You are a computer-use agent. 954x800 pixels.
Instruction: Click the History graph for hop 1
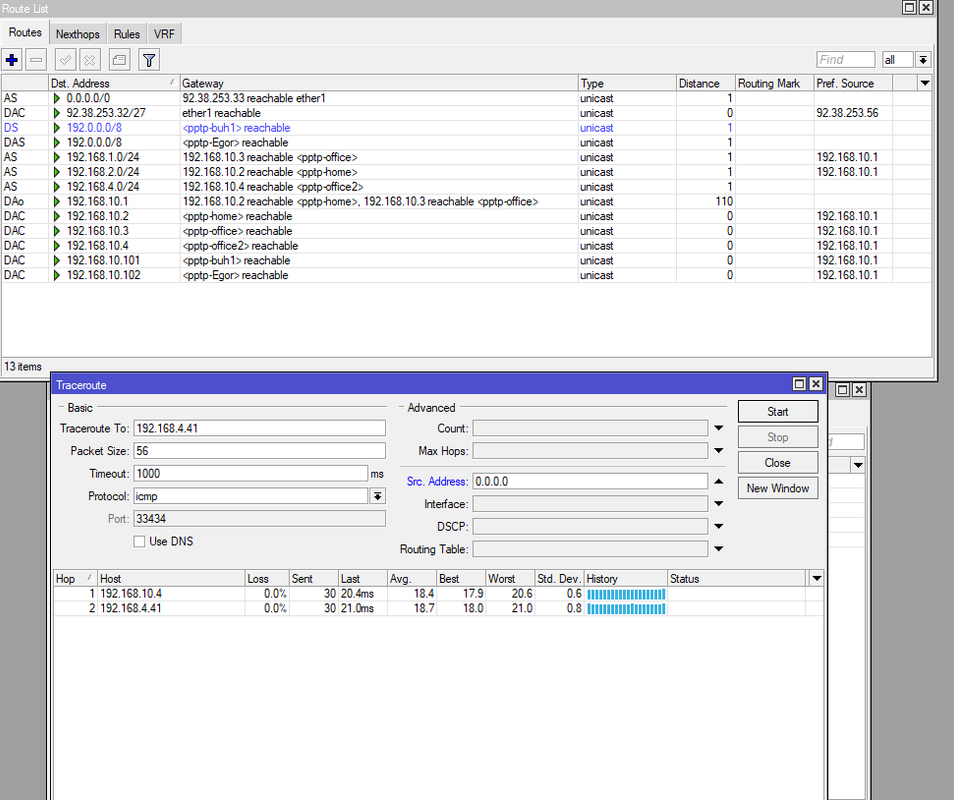(x=626, y=594)
